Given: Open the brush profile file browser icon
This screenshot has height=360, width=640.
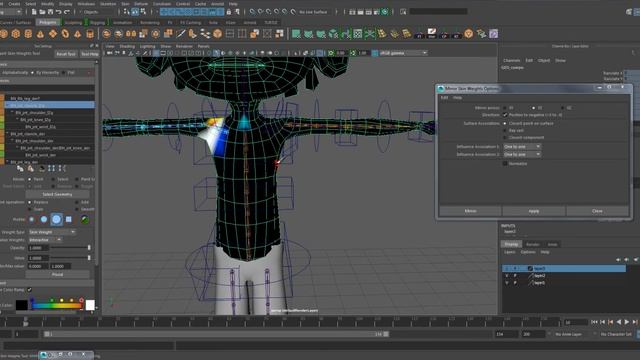Looking at the screenshot, I should (x=84, y=220).
